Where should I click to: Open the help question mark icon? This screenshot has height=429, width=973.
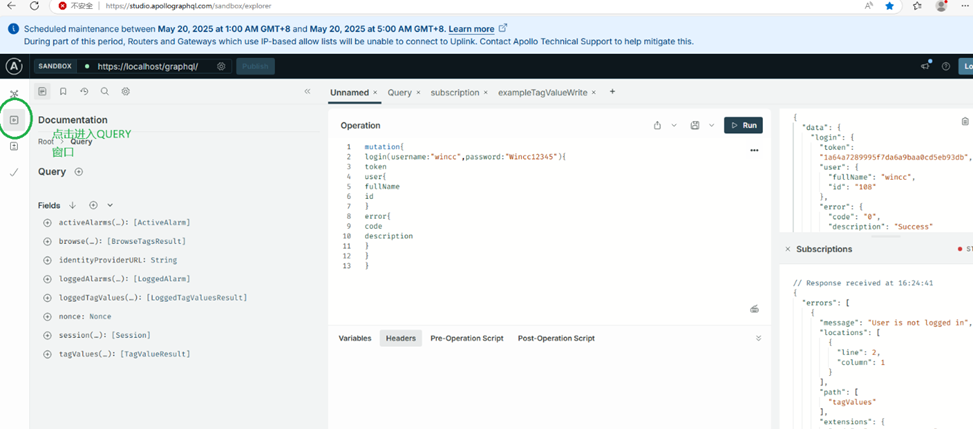[946, 66]
